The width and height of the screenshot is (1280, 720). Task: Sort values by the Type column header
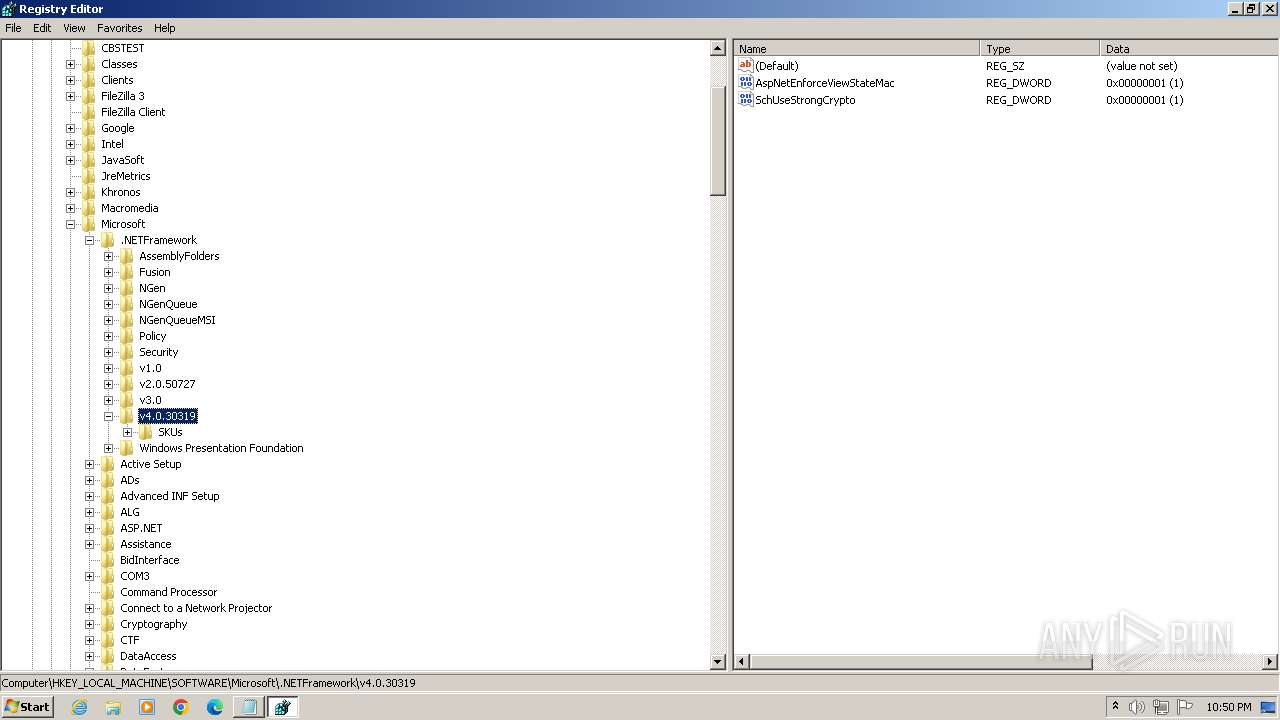(x=1040, y=49)
